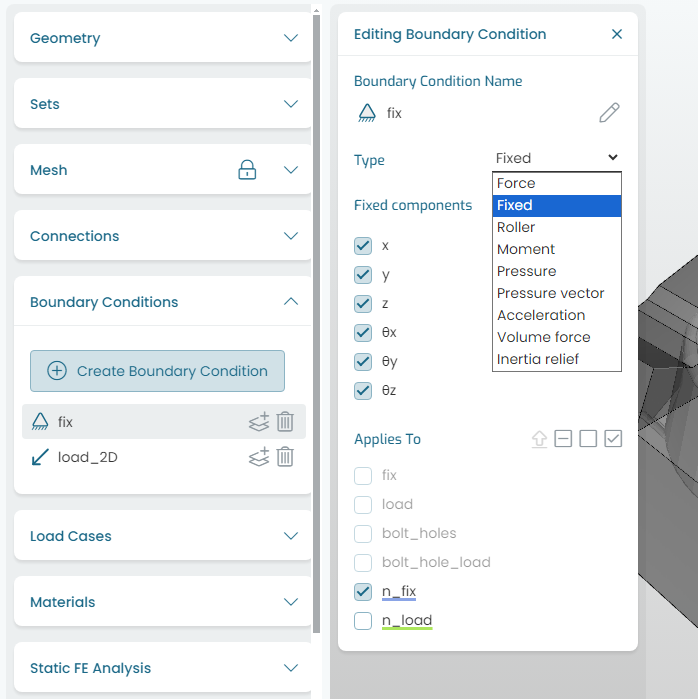Check the bolt_holes set checkbox

pyautogui.click(x=363, y=534)
